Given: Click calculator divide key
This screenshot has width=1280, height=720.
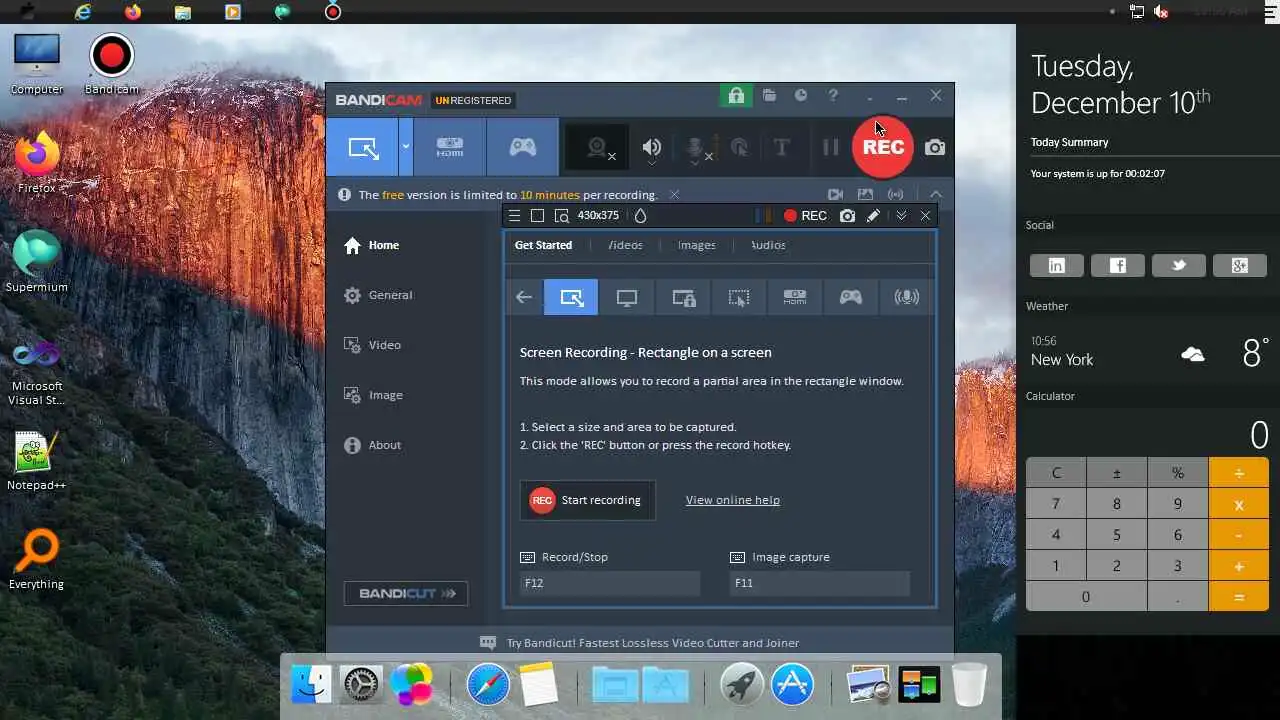Looking at the screenshot, I should tap(1239, 473).
